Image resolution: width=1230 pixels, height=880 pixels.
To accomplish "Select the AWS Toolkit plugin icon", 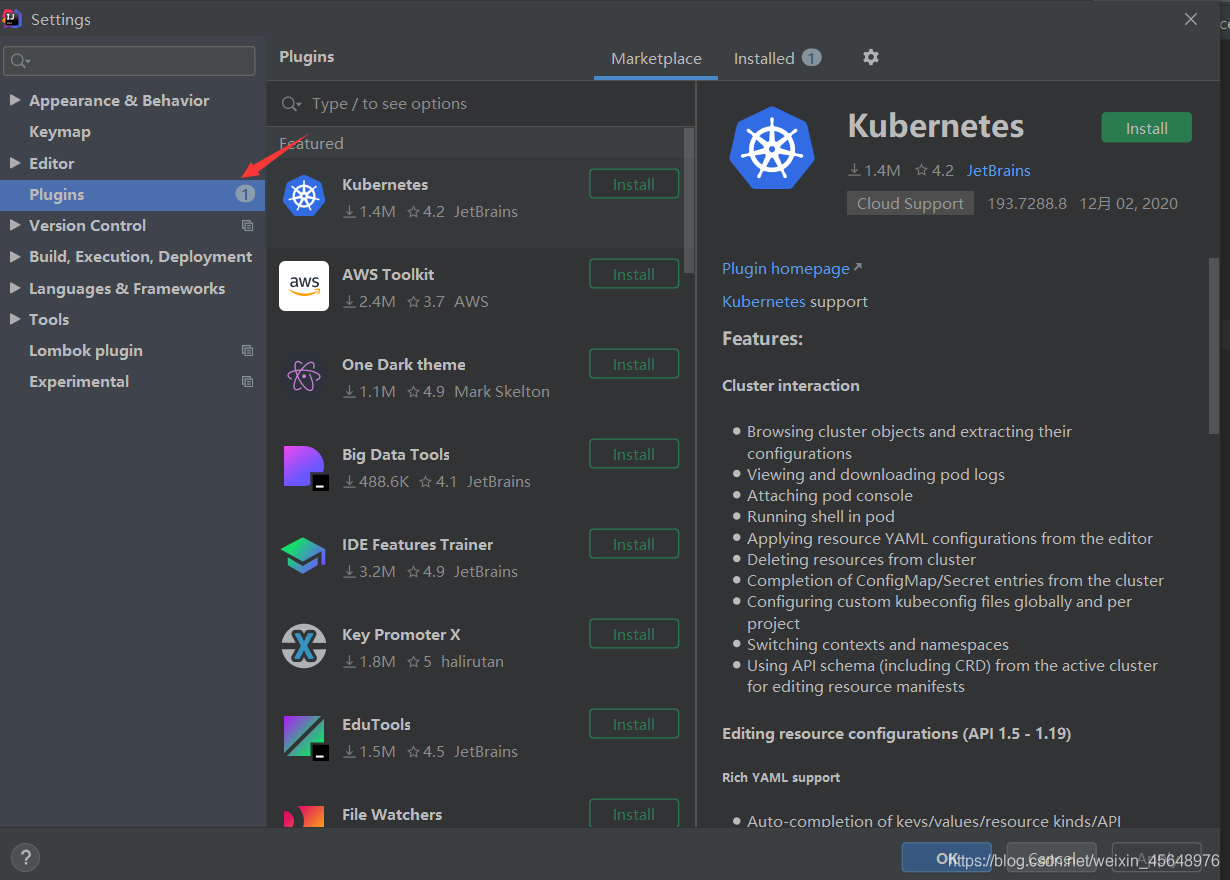I will 303,286.
